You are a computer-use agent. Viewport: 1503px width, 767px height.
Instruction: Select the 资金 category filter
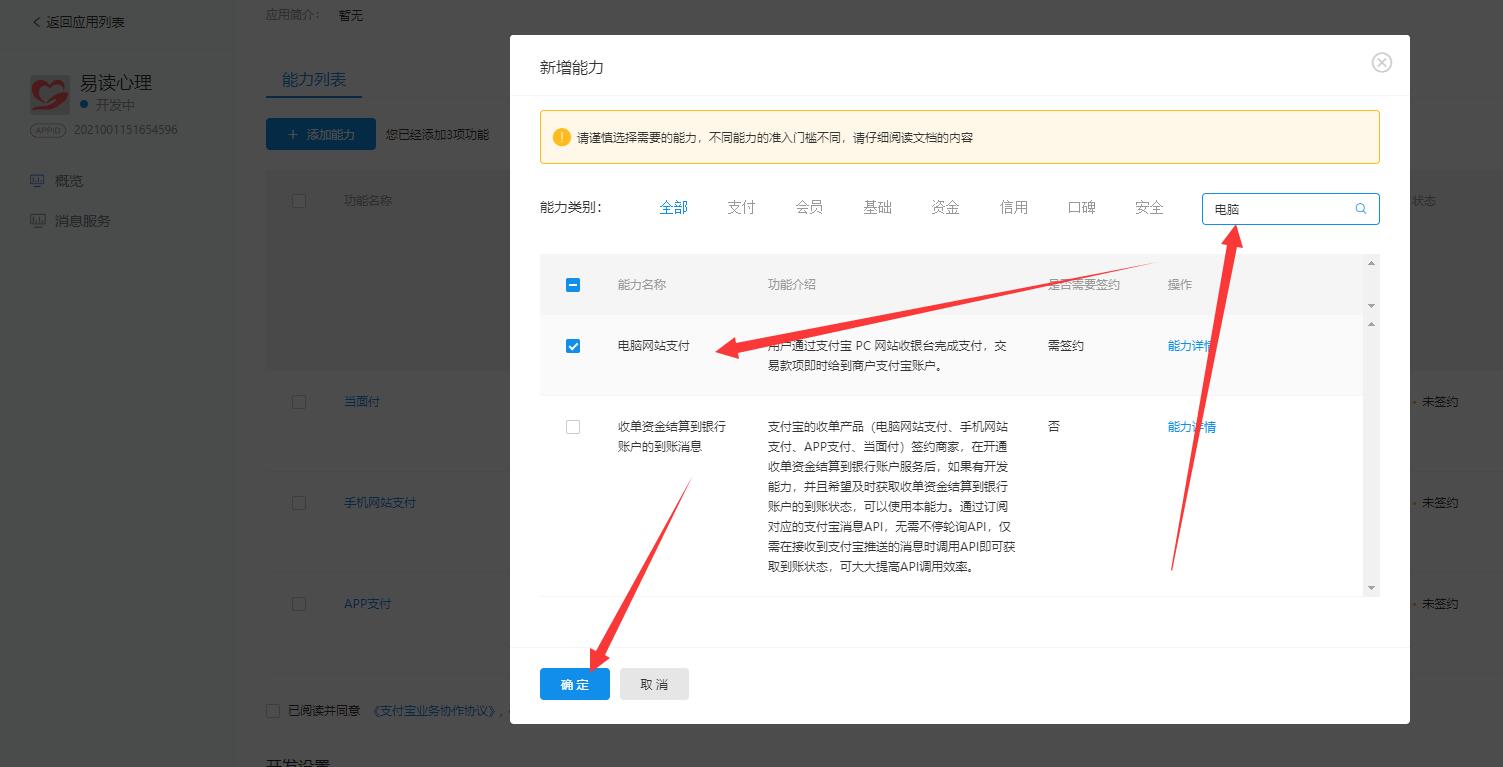[x=945, y=208]
